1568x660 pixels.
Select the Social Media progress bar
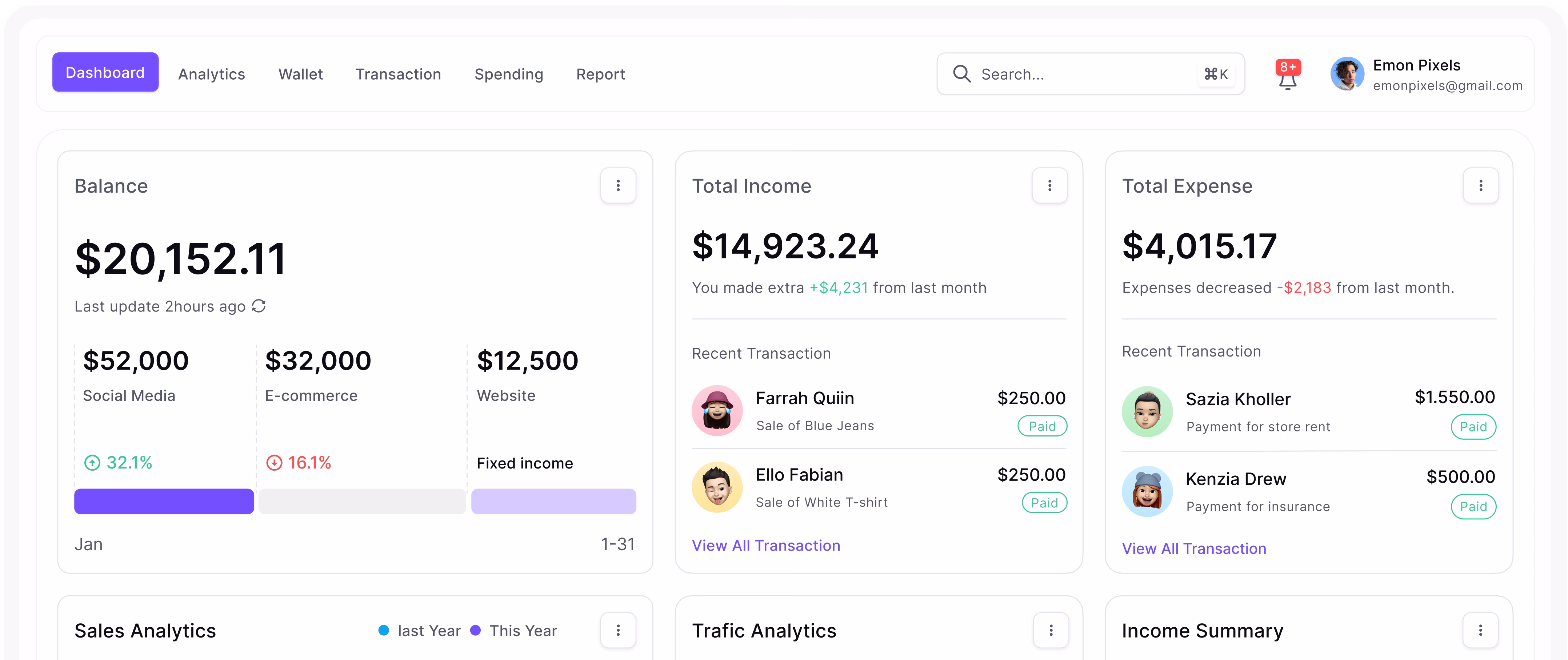[x=163, y=501]
